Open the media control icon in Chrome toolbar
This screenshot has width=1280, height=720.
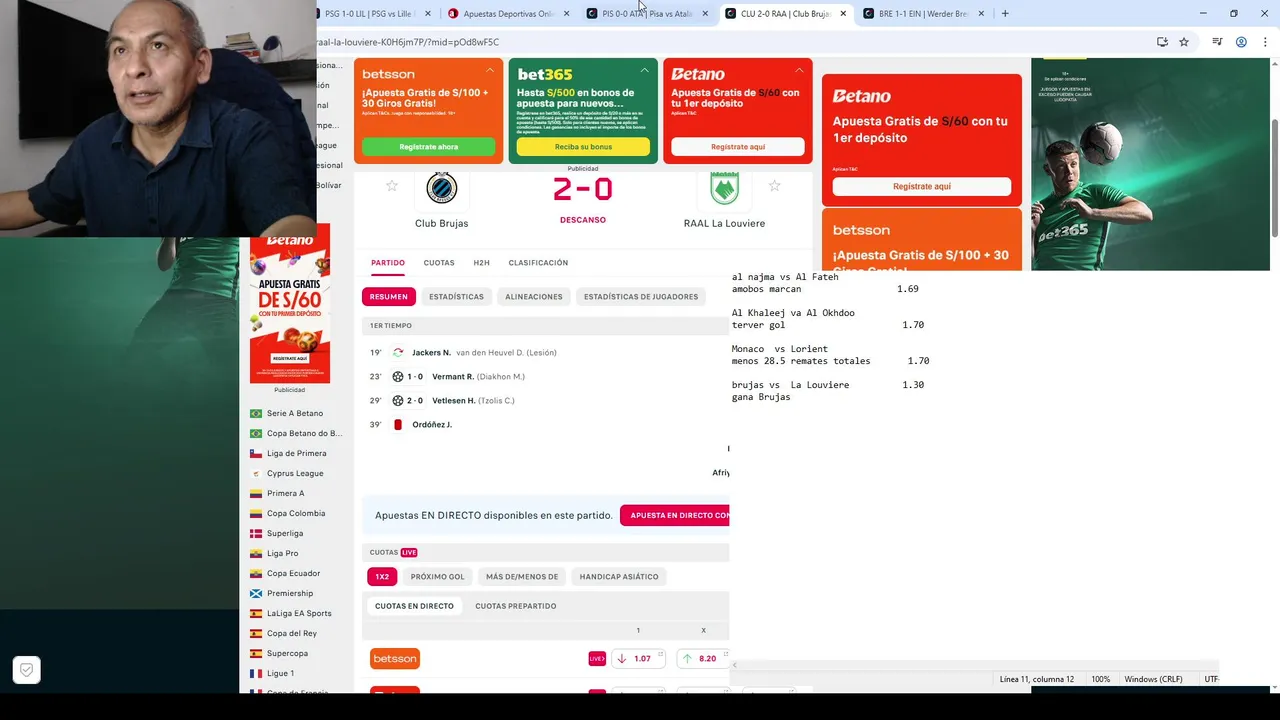coord(1217,42)
